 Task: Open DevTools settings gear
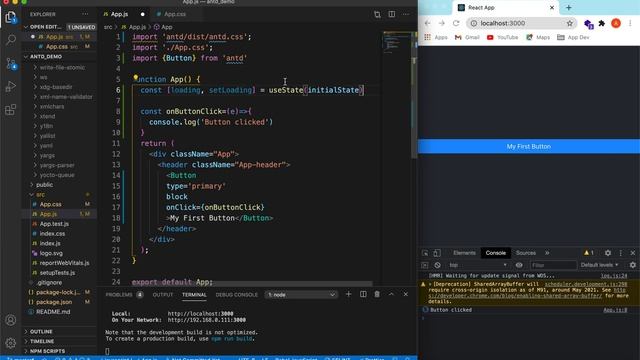(608, 253)
